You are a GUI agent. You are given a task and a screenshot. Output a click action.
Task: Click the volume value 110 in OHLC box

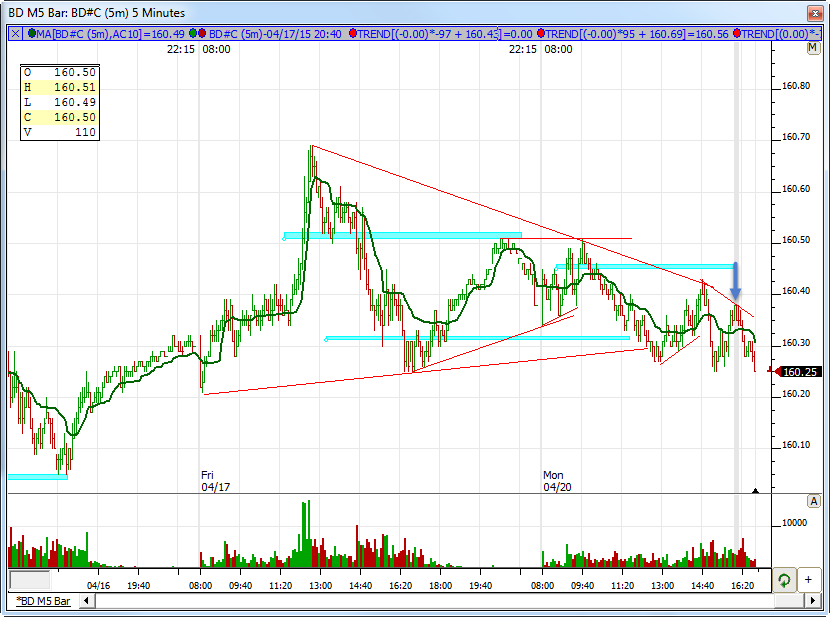coord(85,132)
